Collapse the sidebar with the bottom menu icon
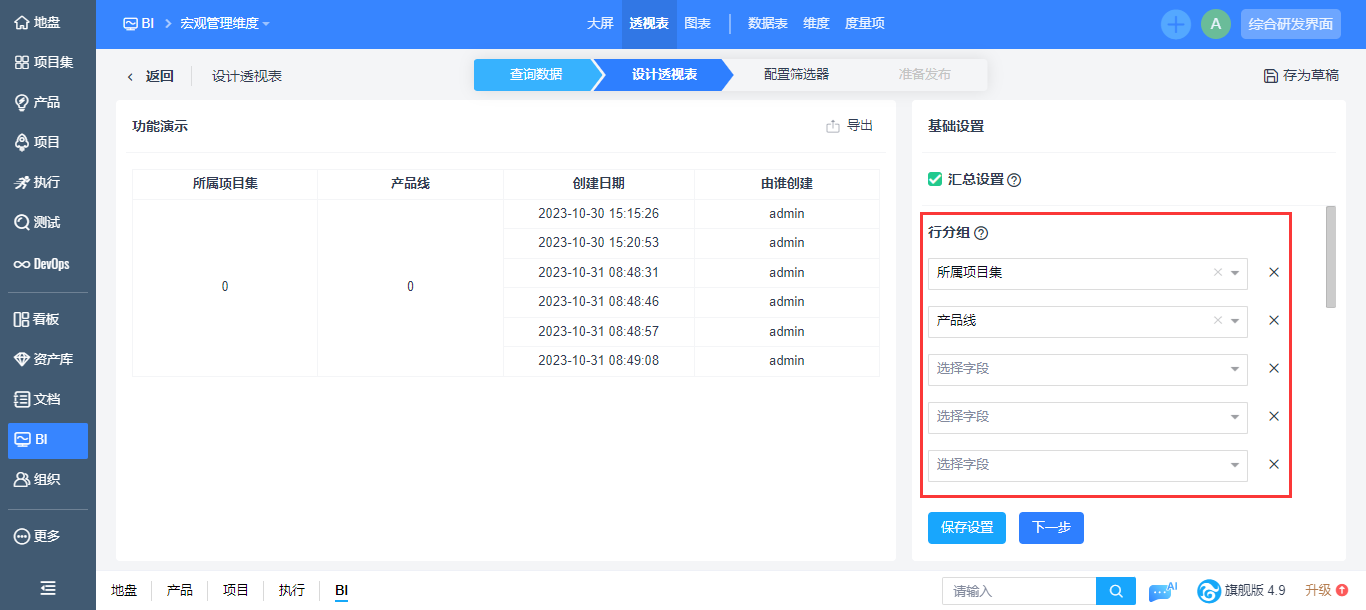The height and width of the screenshot is (610, 1366). (x=47, y=588)
